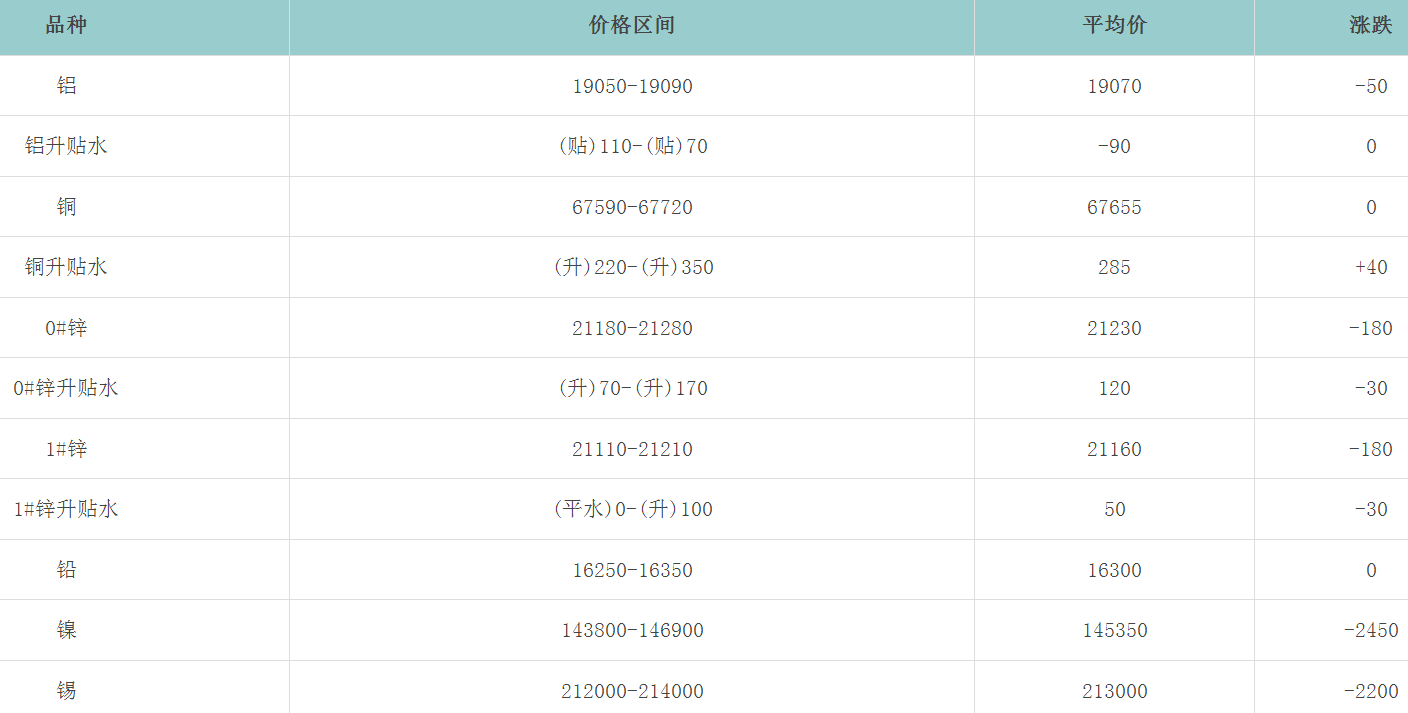
Task: Select the 铝升贴水 row label
Action: point(66,146)
